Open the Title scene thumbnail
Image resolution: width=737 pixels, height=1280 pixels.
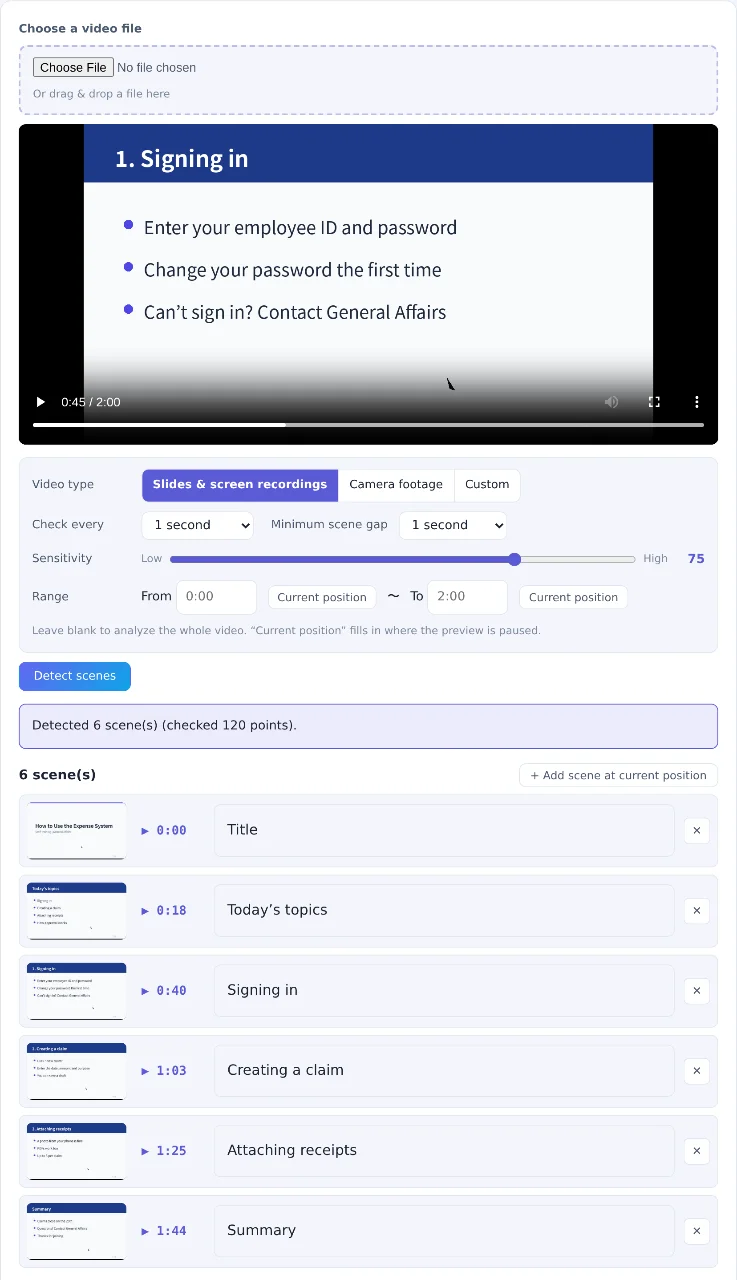77,830
